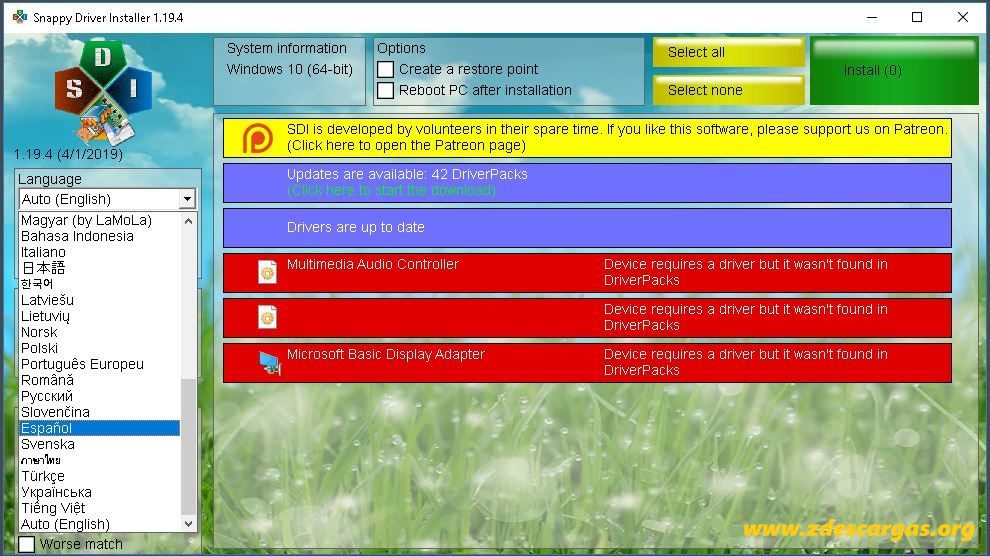Select Română language
This screenshot has width=990, height=556.
tap(100, 380)
